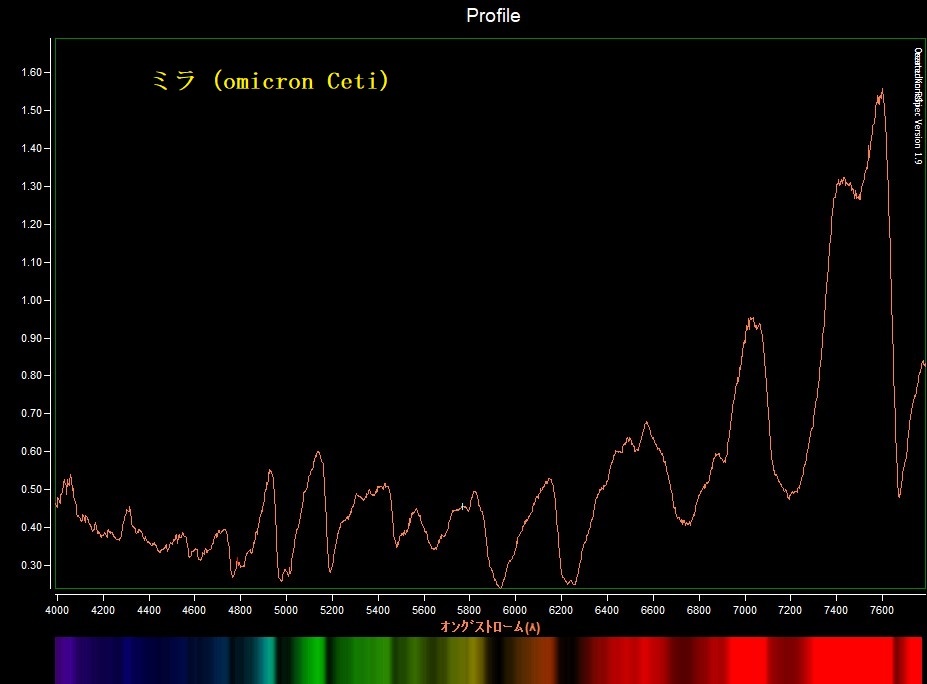The width and height of the screenshot is (927, 684).
Task: Click the y-axis value 0.80
Action: pos(31,375)
